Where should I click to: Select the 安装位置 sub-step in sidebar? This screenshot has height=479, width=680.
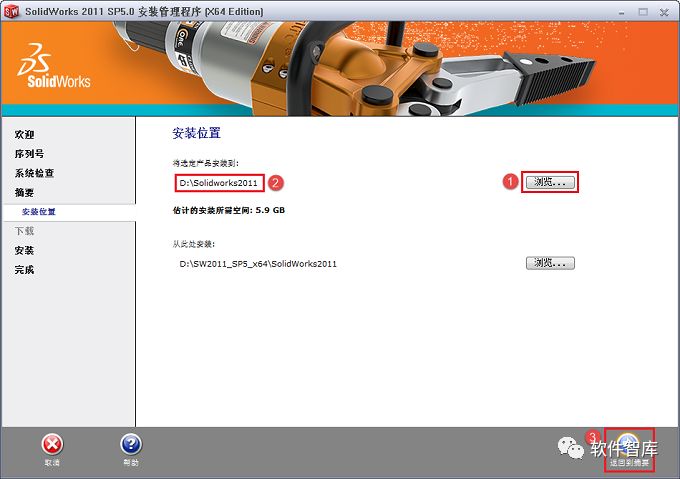(39, 212)
